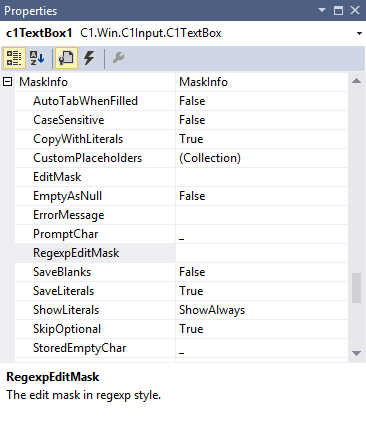This screenshot has height=425, width=366.
Task: Sort properties alphabetically
Action: [x=37, y=58]
